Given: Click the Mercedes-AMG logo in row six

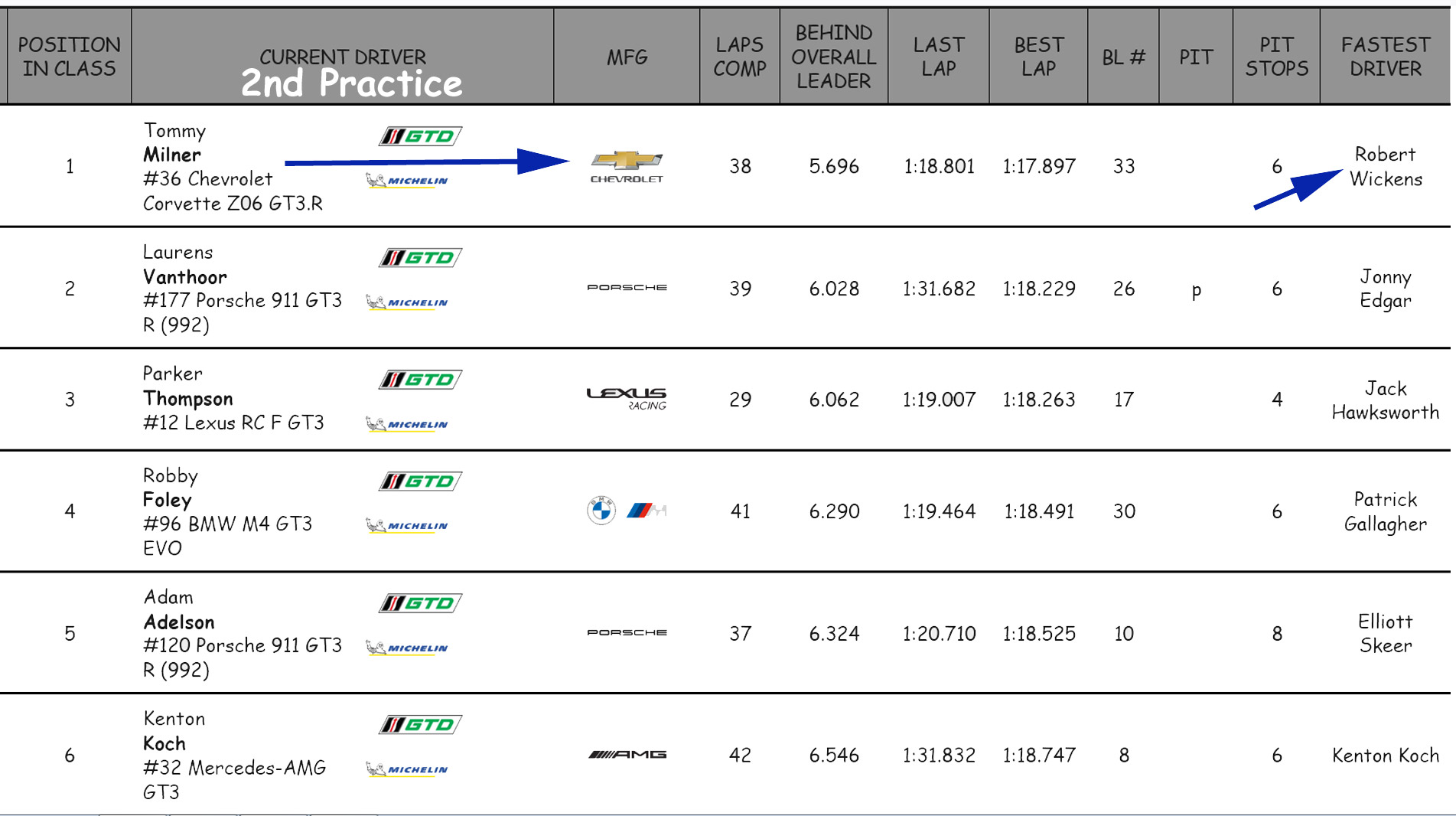Looking at the screenshot, I should (627, 755).
